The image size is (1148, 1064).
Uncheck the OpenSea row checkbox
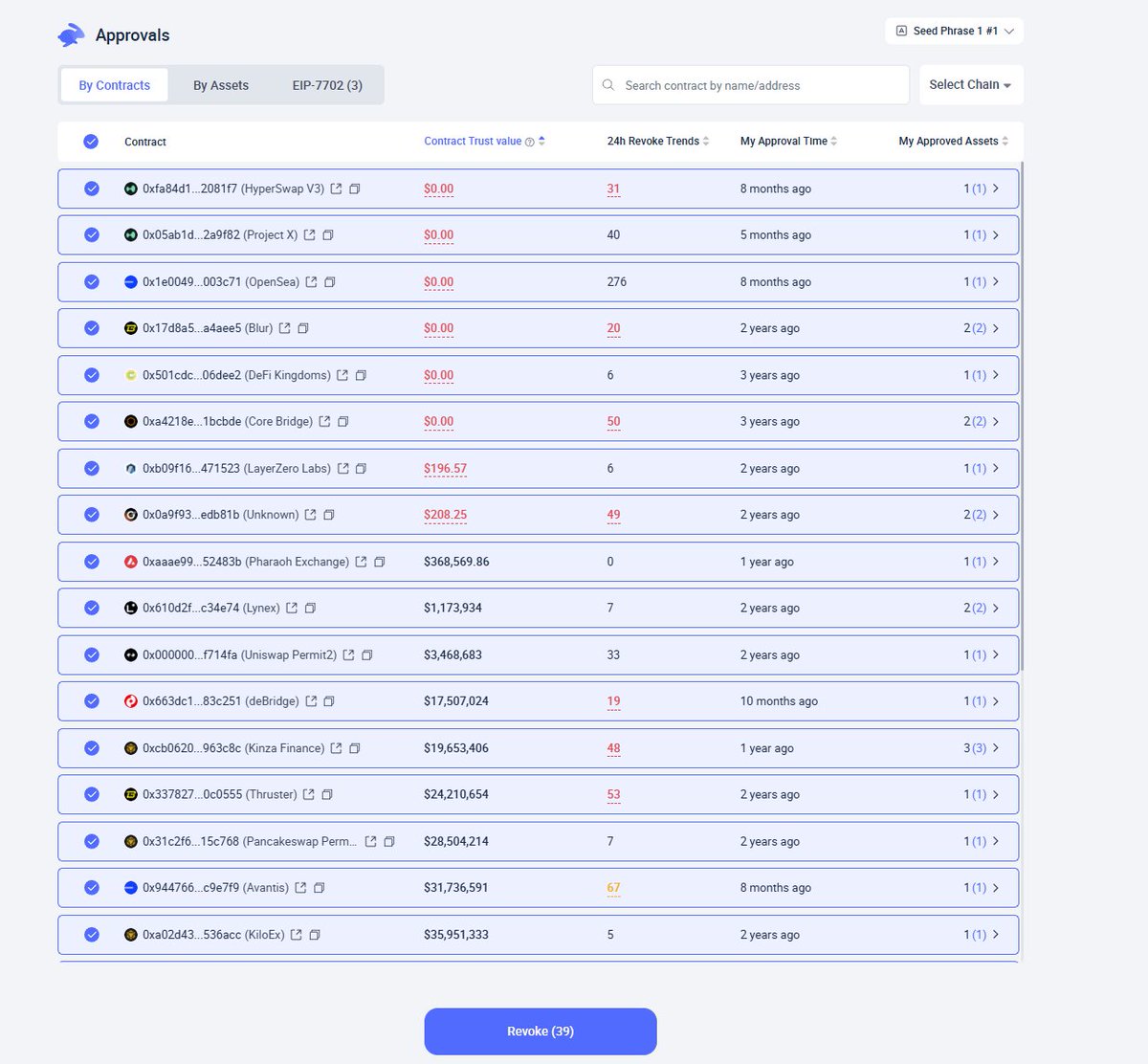point(92,282)
